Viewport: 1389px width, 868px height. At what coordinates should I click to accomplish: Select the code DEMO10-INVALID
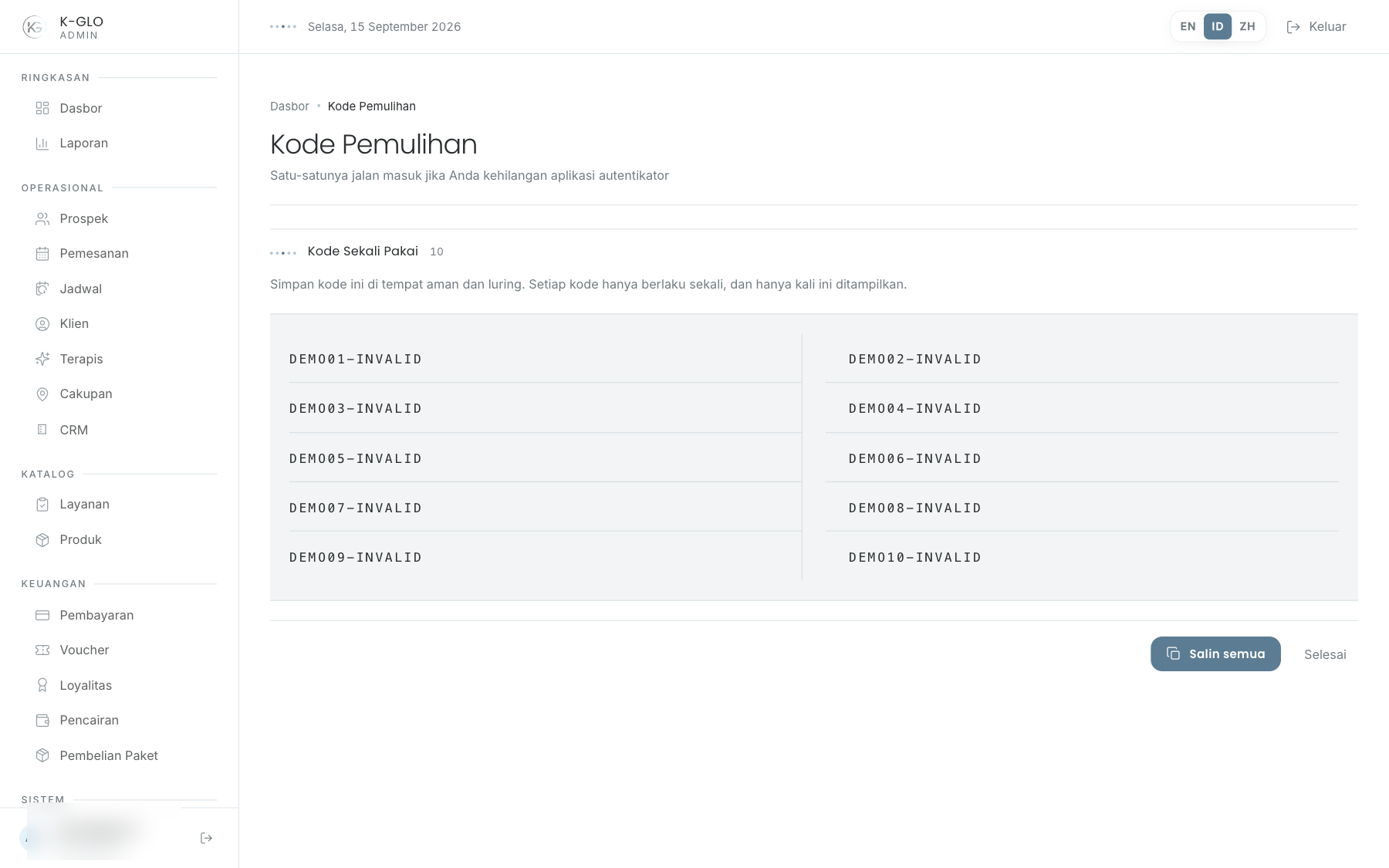tap(915, 557)
